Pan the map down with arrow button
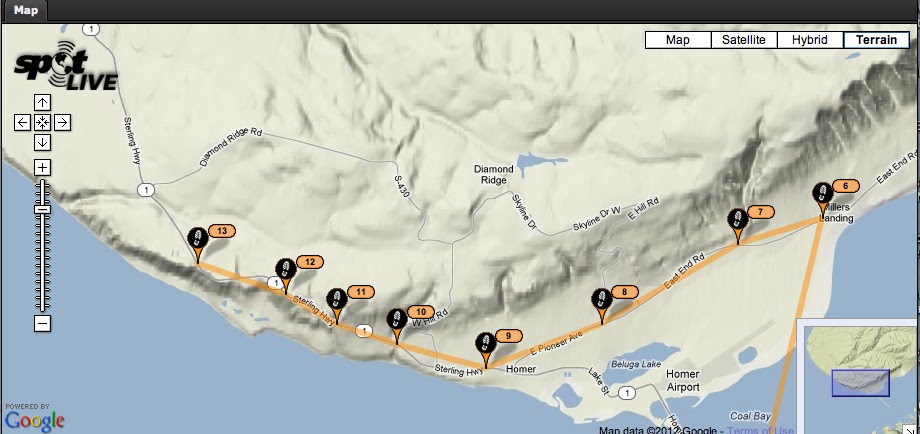Screen dimensions: 920x434 tap(42, 143)
